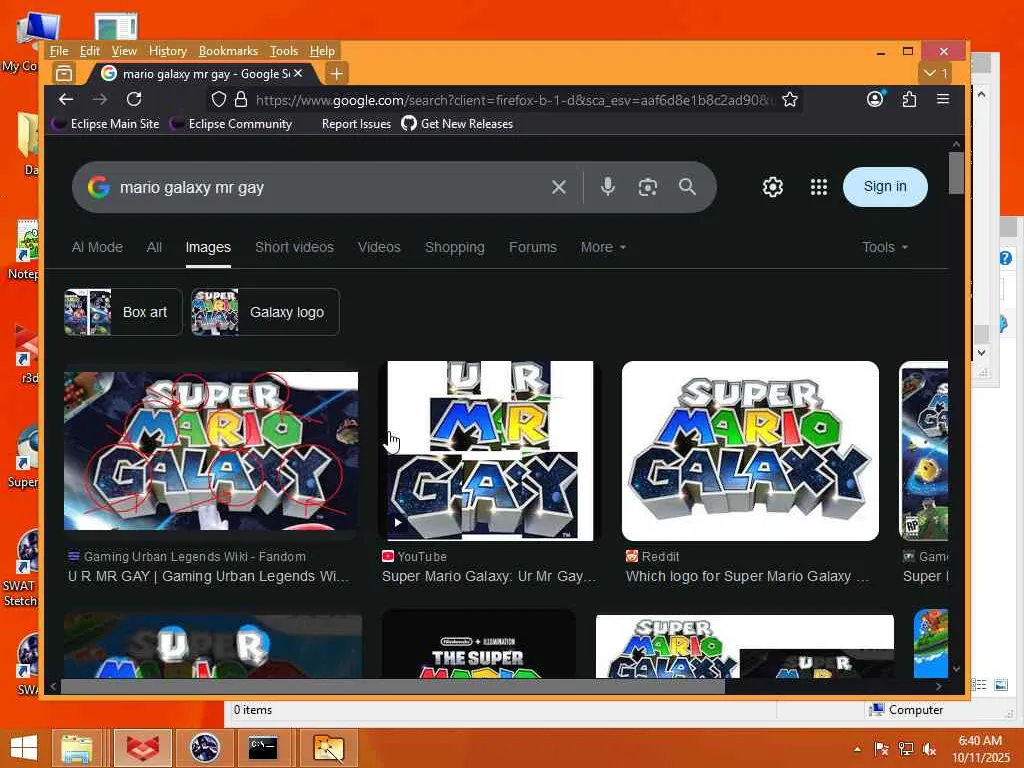Screen dimensions: 1024x768
Task: Open the Forums results tab
Action: pyautogui.click(x=533, y=248)
